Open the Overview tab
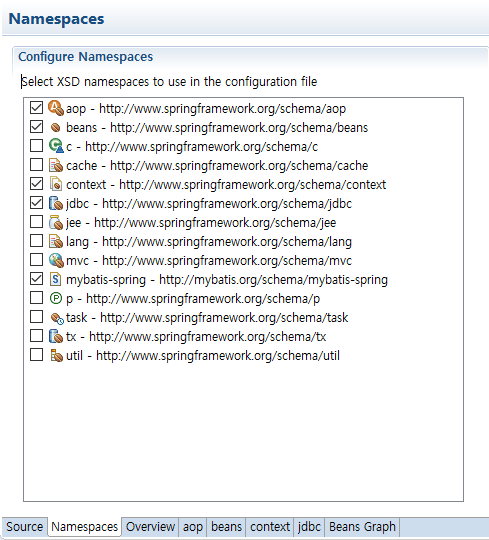Screen dimensions: 489x540 [x=150, y=527]
